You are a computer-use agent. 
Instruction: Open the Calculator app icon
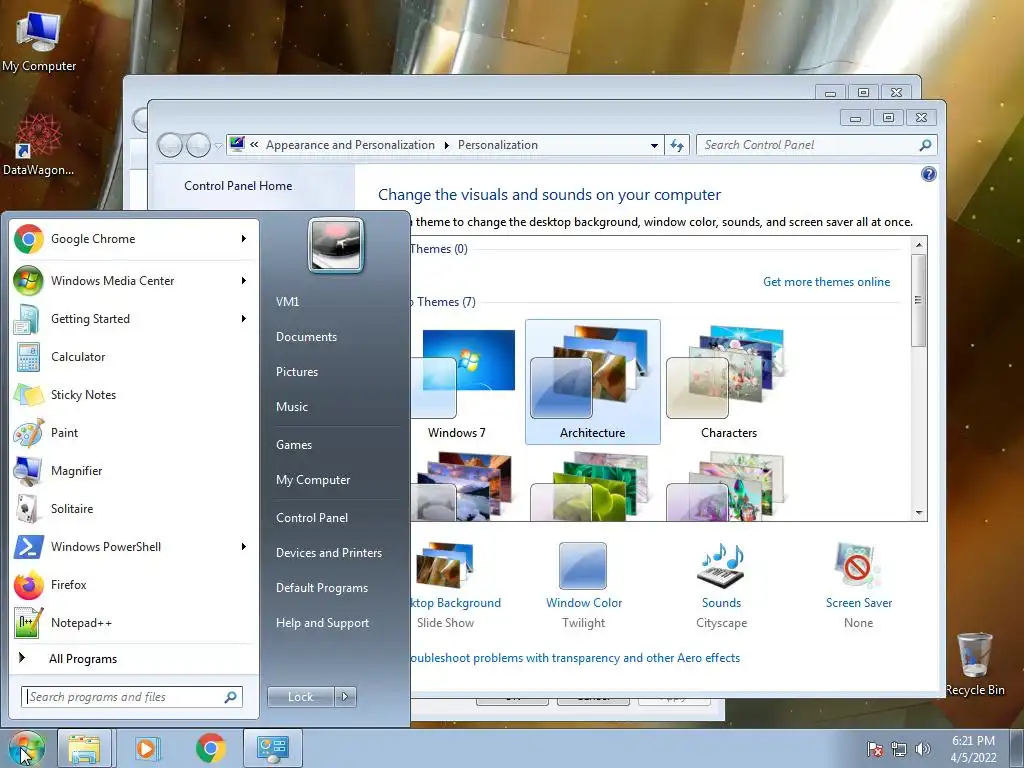click(x=29, y=357)
